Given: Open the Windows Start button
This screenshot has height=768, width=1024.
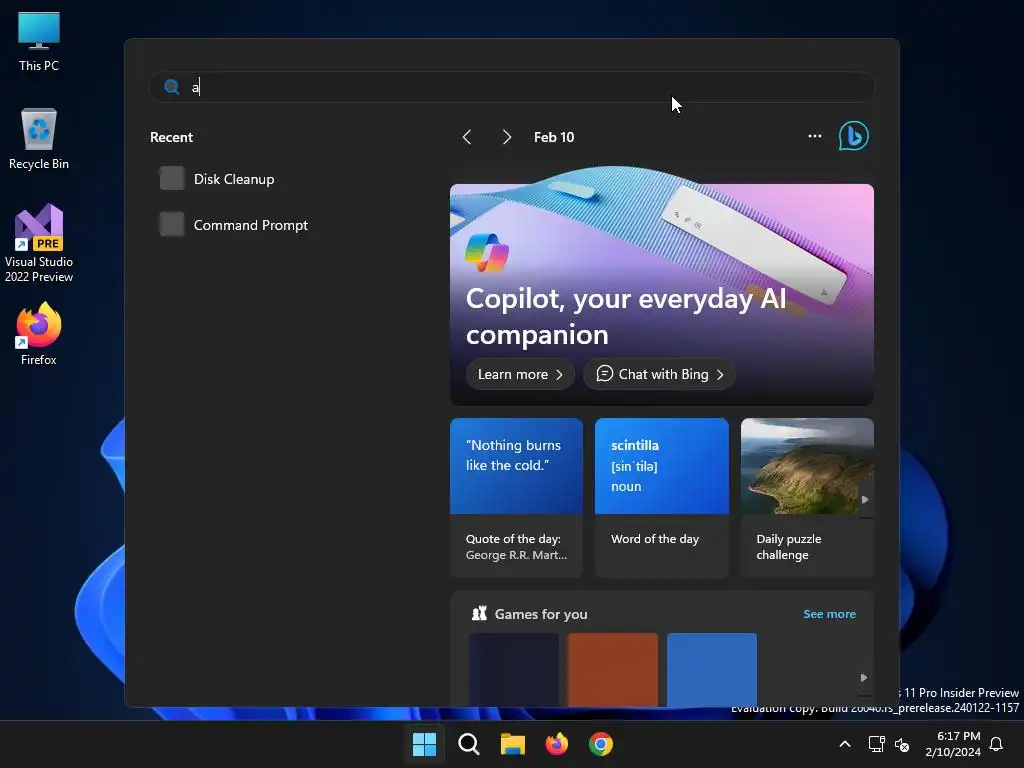Looking at the screenshot, I should (424, 744).
